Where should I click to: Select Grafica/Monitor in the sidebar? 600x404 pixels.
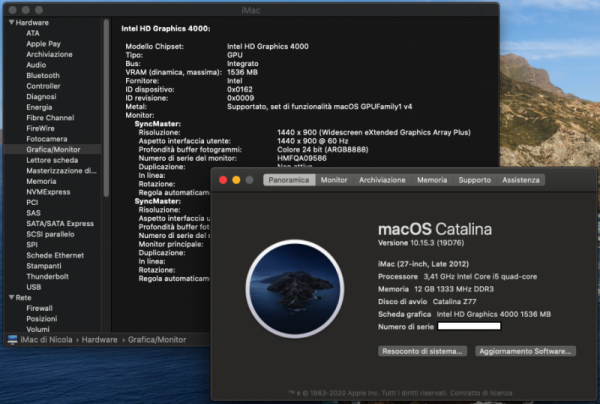(53, 150)
